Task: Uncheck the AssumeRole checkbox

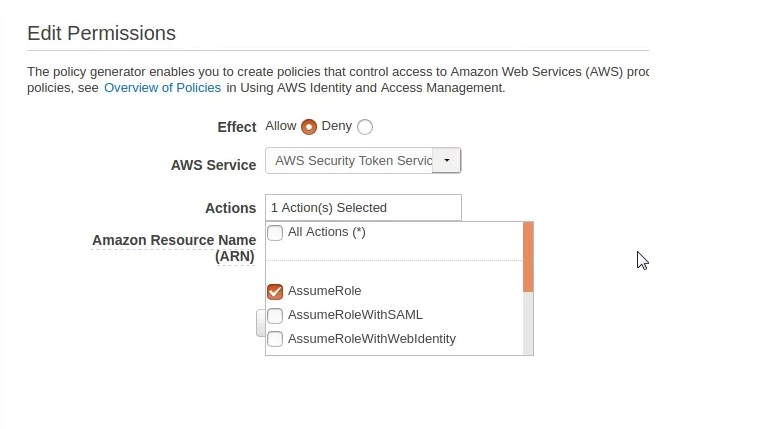Action: 275,291
